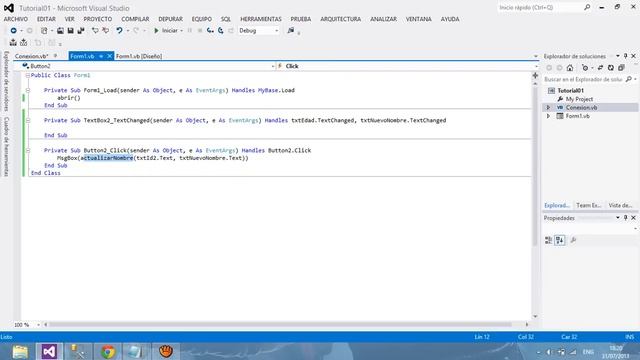Click the Step Into debug icon
Image resolution: width=640 pixels, height=360 pixels.
click(210, 31)
